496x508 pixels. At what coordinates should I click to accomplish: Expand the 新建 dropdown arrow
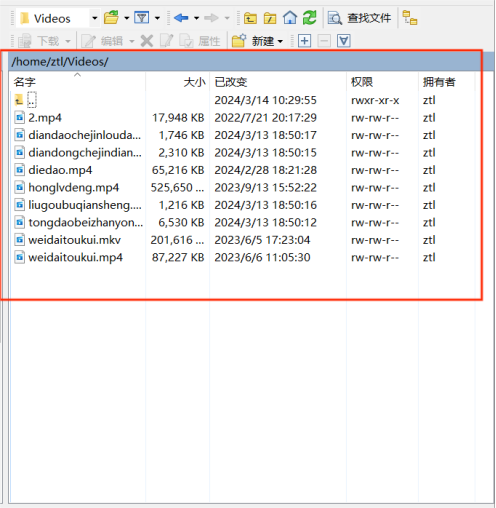pos(280,41)
